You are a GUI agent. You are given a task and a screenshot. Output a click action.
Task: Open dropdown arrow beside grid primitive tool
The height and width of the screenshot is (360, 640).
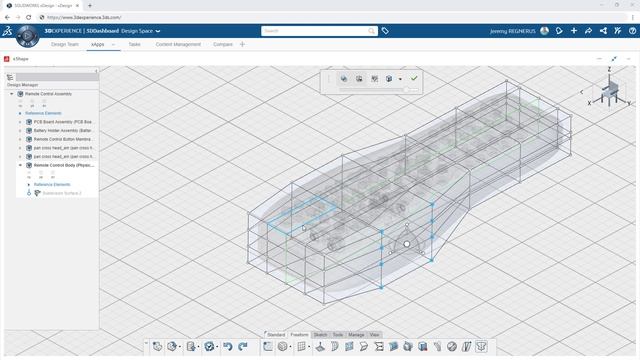(x=309, y=347)
